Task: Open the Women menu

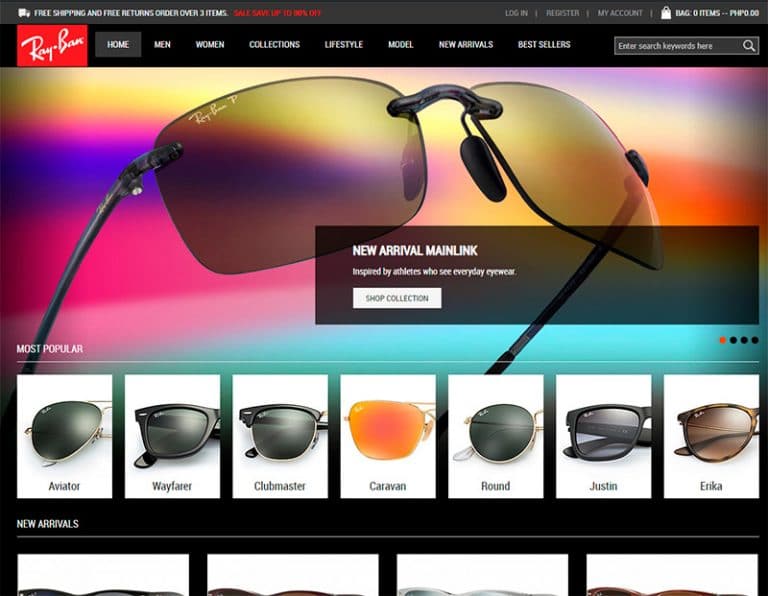Action: pos(210,45)
